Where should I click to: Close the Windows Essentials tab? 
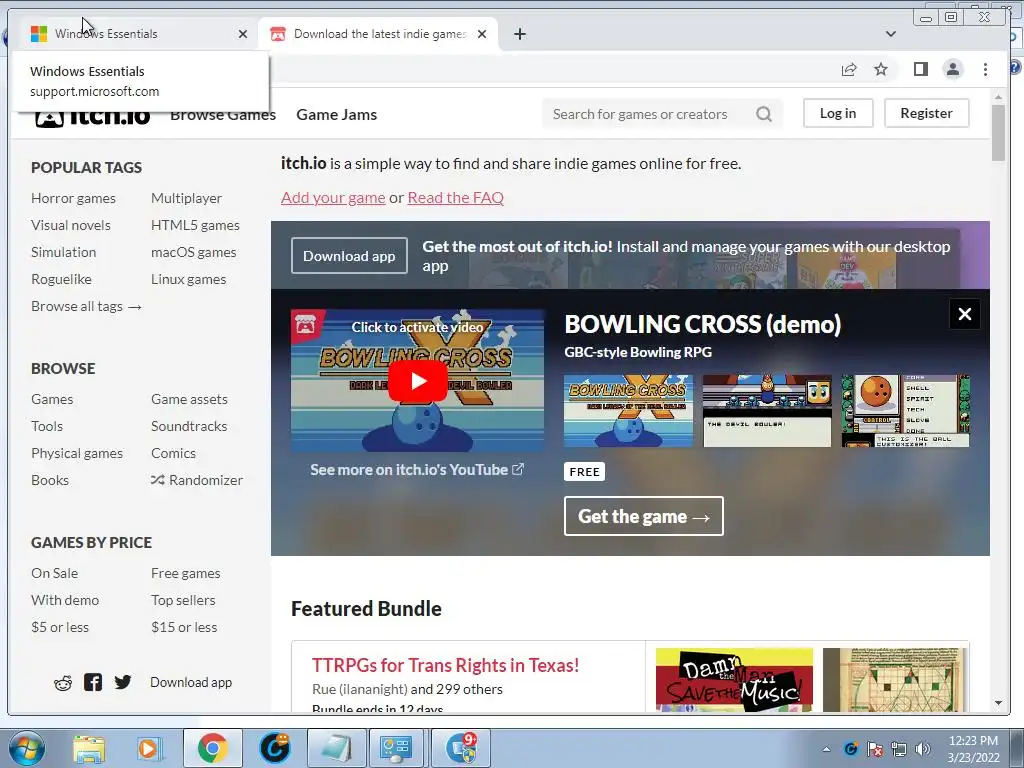point(243,34)
